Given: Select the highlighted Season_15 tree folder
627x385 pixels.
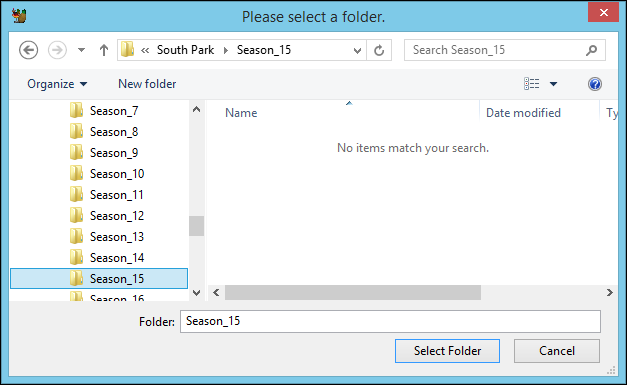Looking at the screenshot, I should [x=99, y=279].
